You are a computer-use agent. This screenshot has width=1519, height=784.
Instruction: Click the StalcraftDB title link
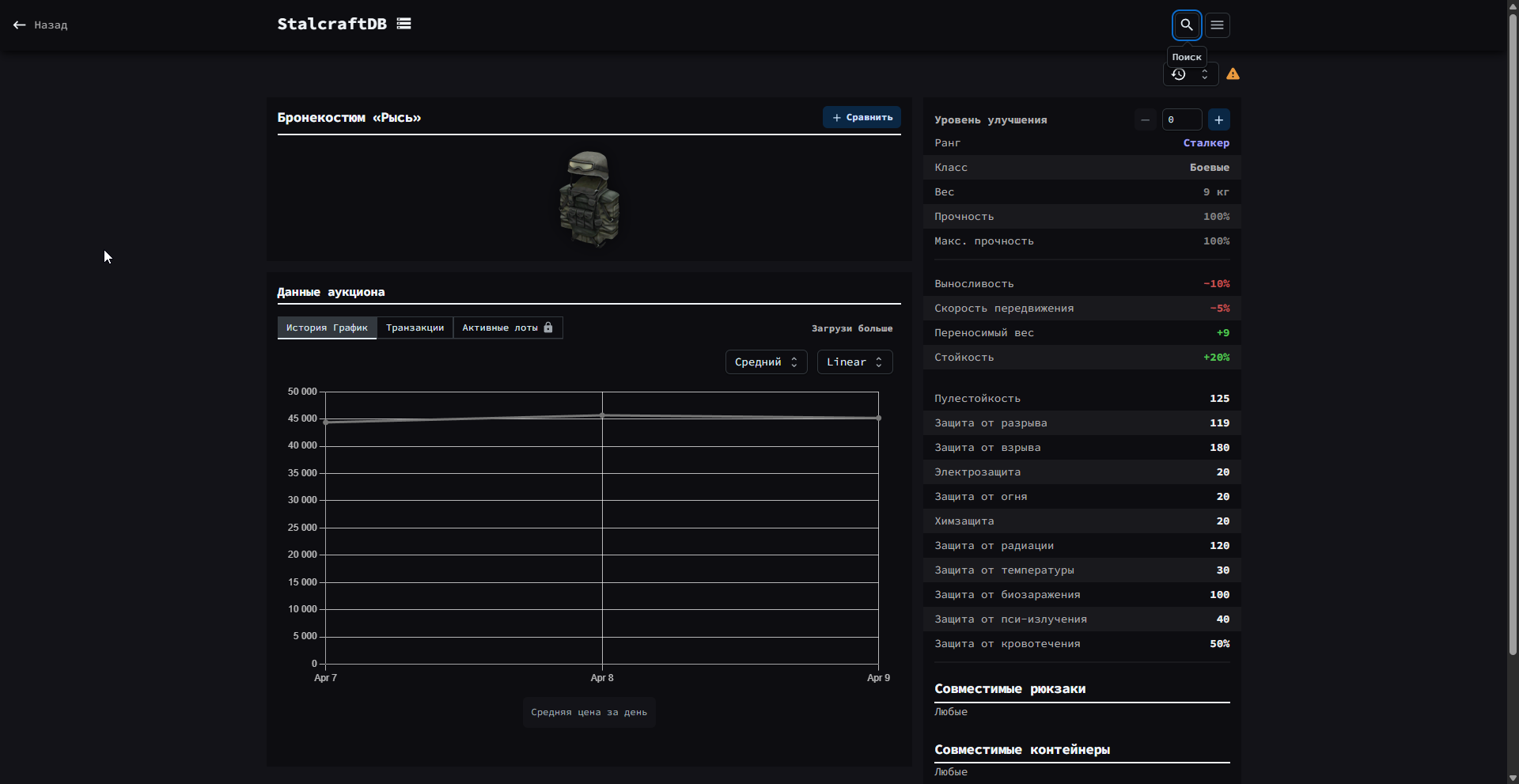point(332,24)
